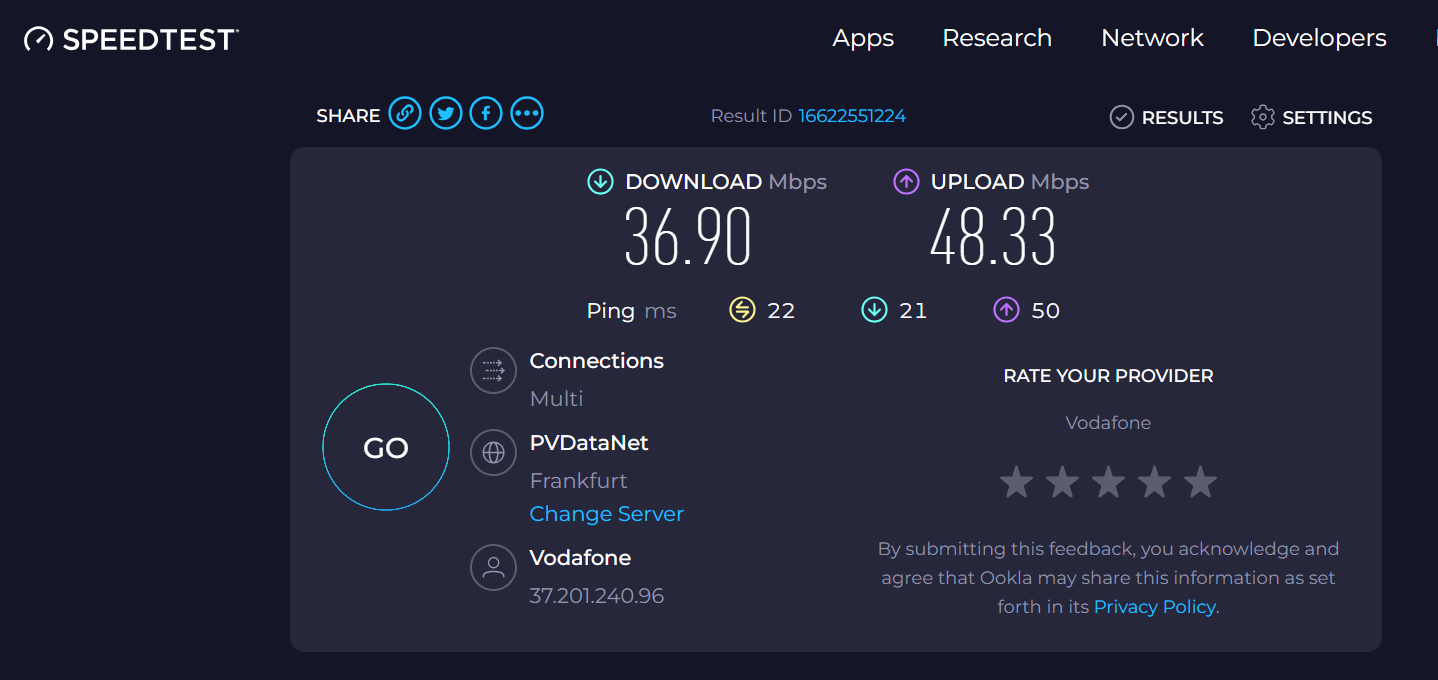This screenshot has height=680, width=1438.
Task: Click the upload arrow icon beside UPLOAD
Action: (x=906, y=181)
